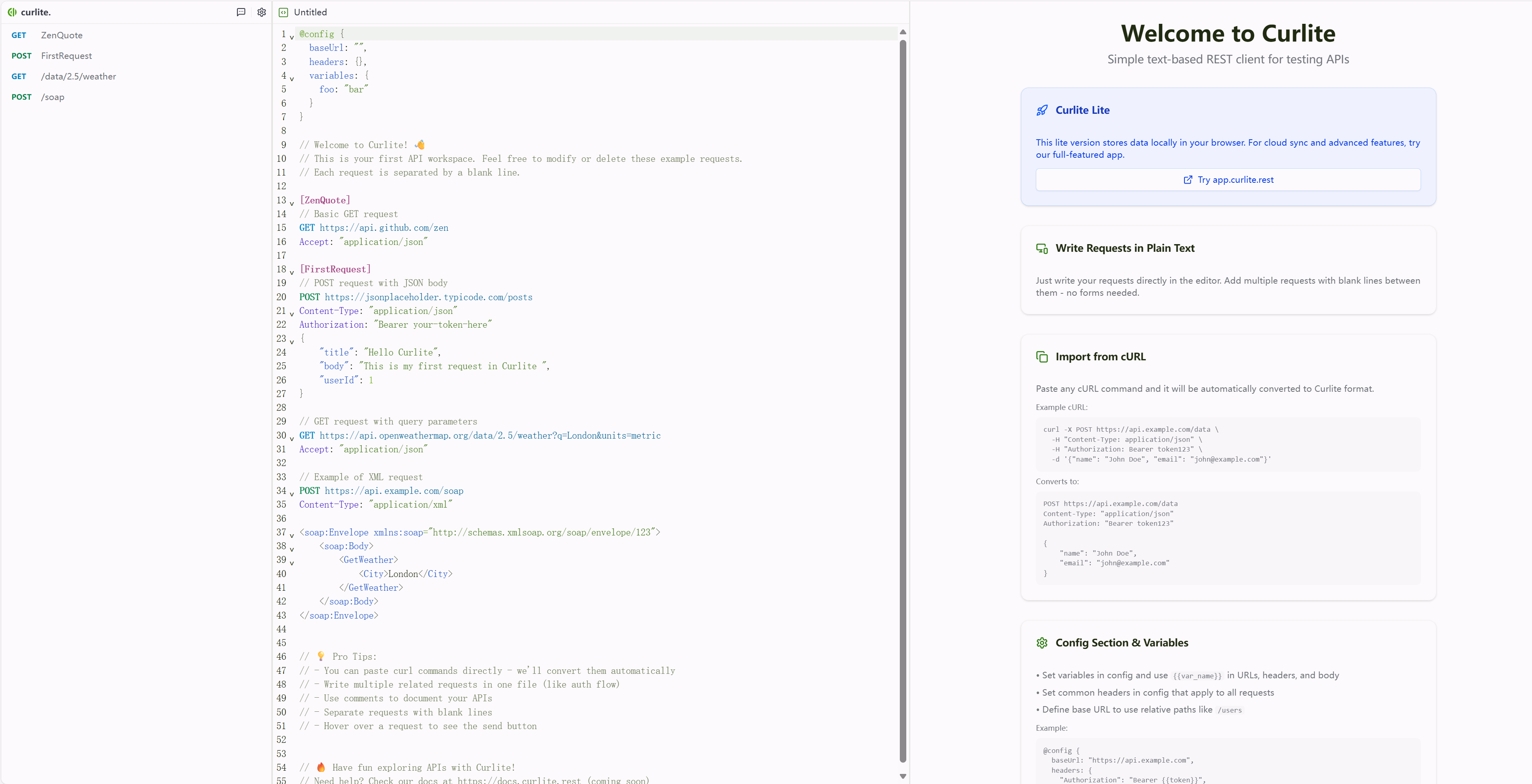
Task: Click the "body" line in the JSON payload
Action: click(x=435, y=366)
